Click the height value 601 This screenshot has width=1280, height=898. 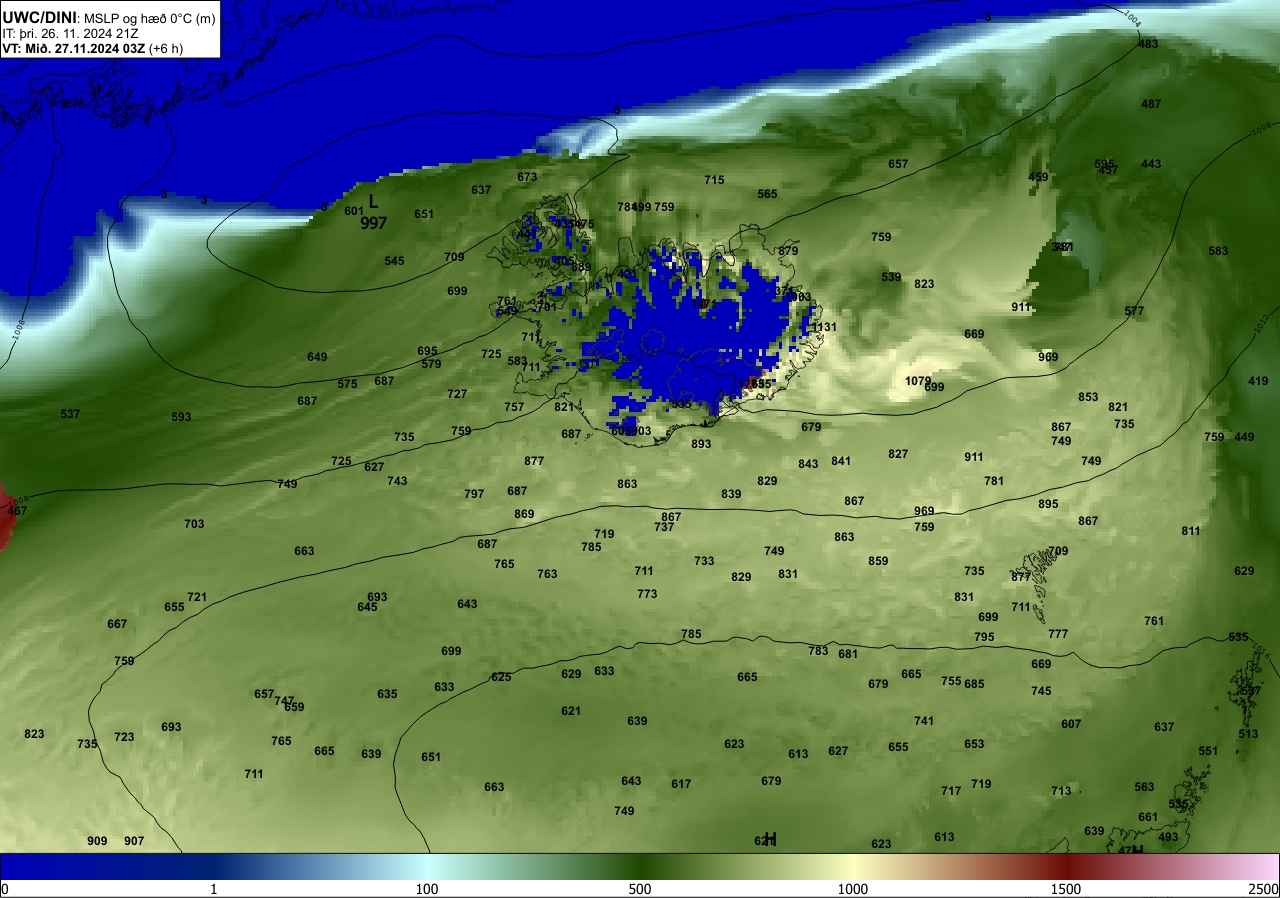pyautogui.click(x=354, y=211)
